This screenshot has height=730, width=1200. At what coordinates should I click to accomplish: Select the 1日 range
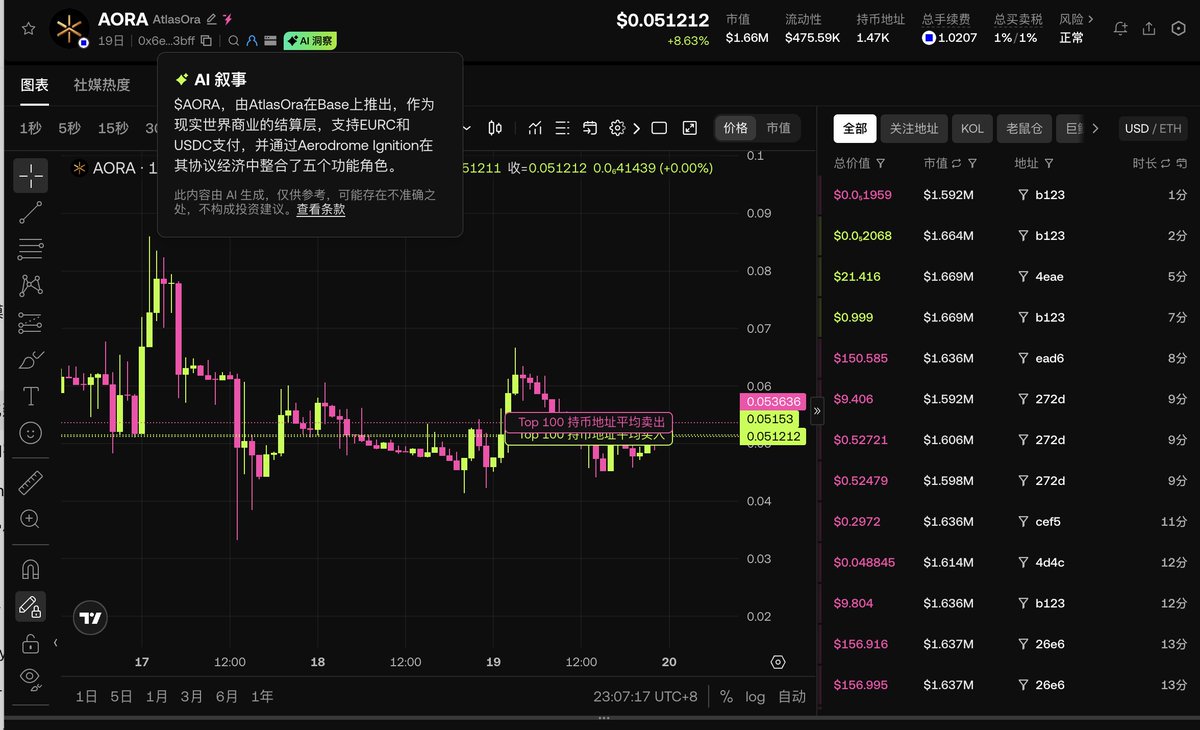pyautogui.click(x=87, y=696)
